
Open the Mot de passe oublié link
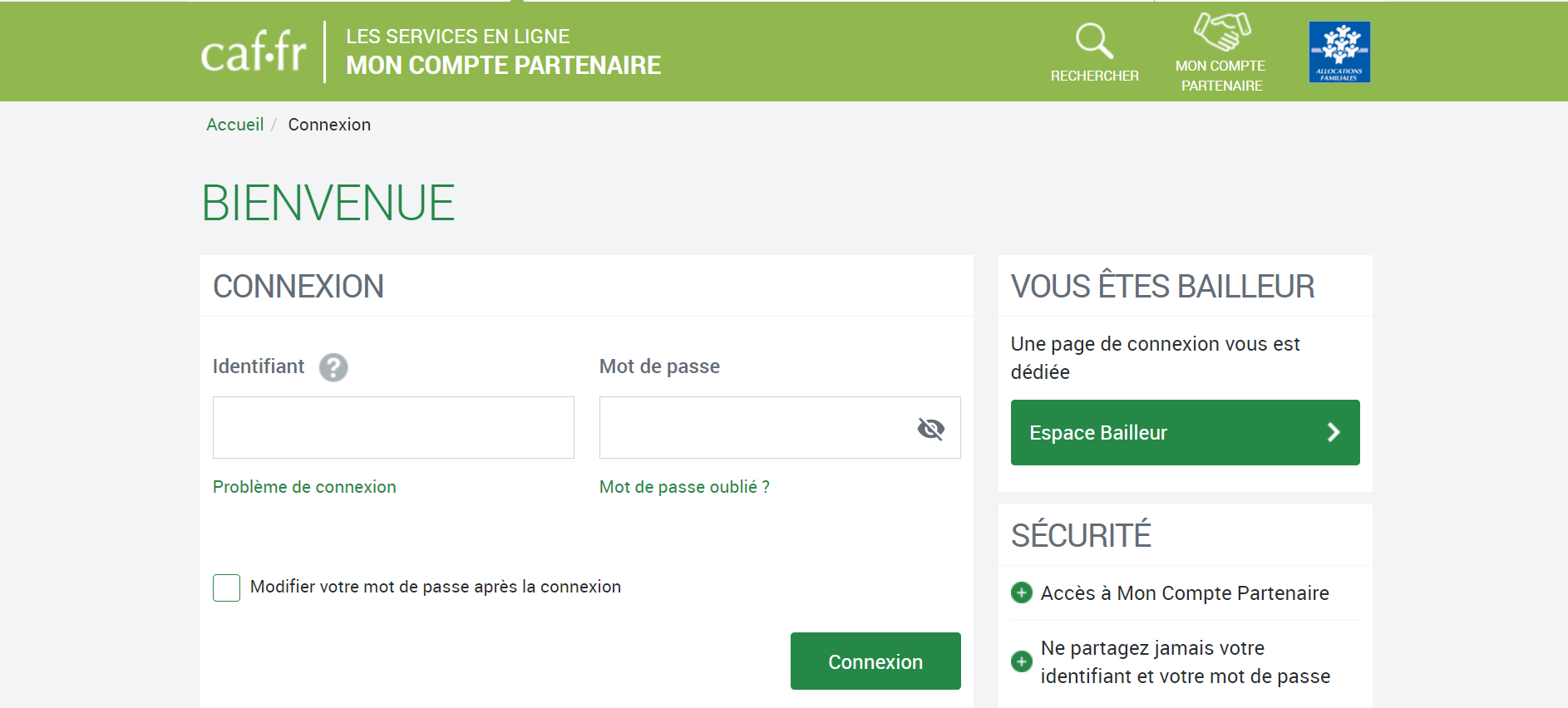tap(683, 486)
